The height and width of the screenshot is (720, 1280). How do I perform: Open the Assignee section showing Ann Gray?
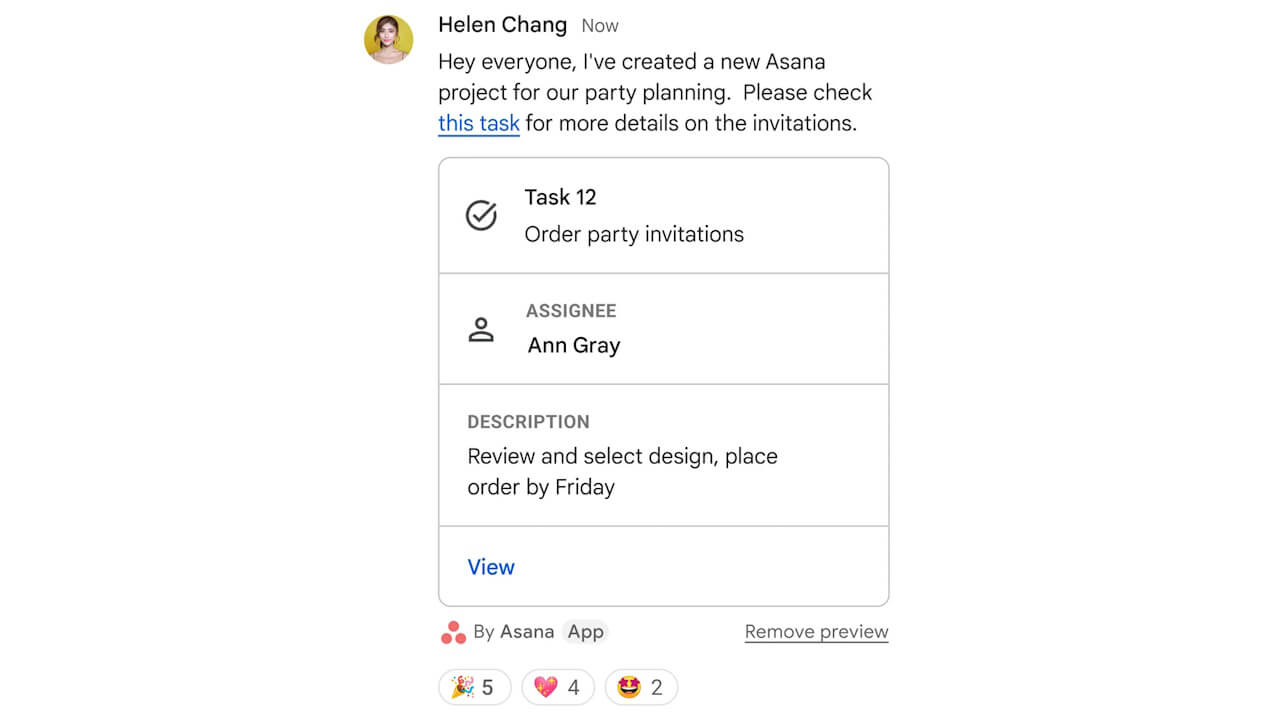click(x=663, y=328)
